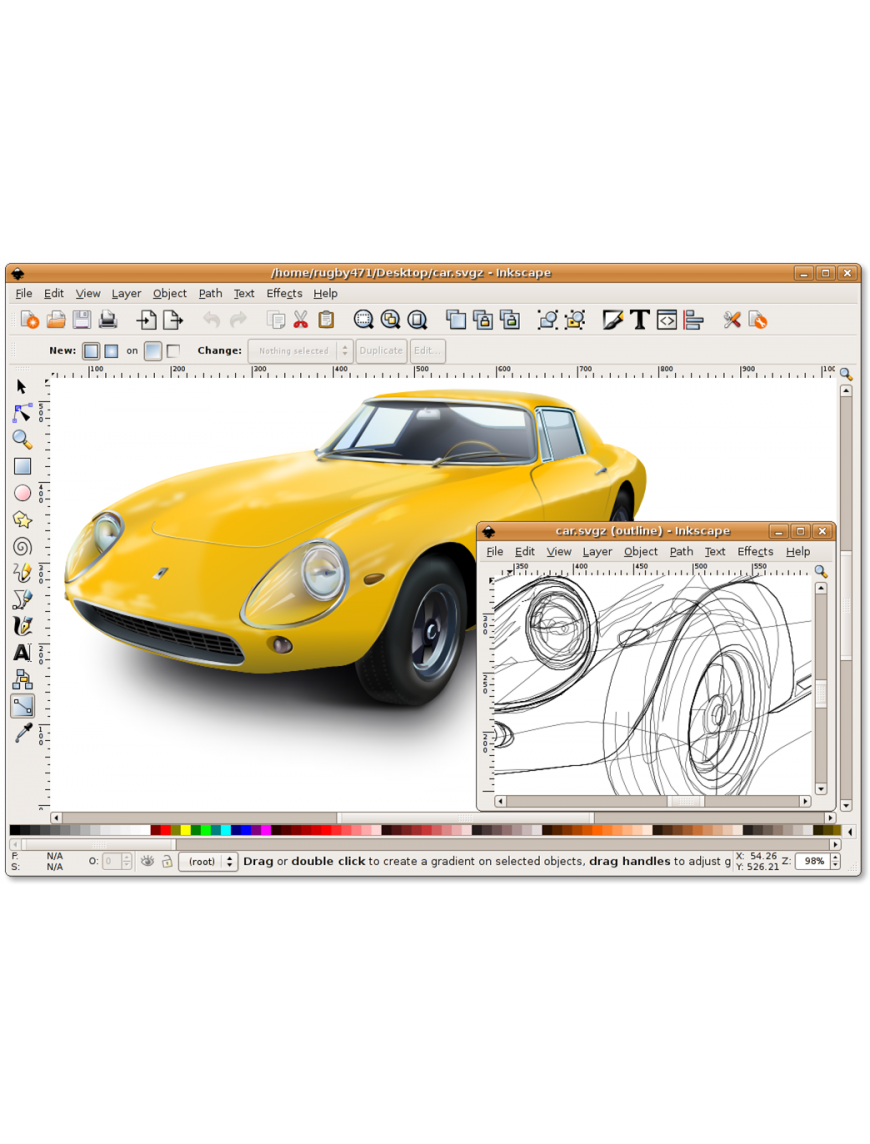Toggle current layer visibility eye icon
The image size is (870, 1144).
pos(147,861)
